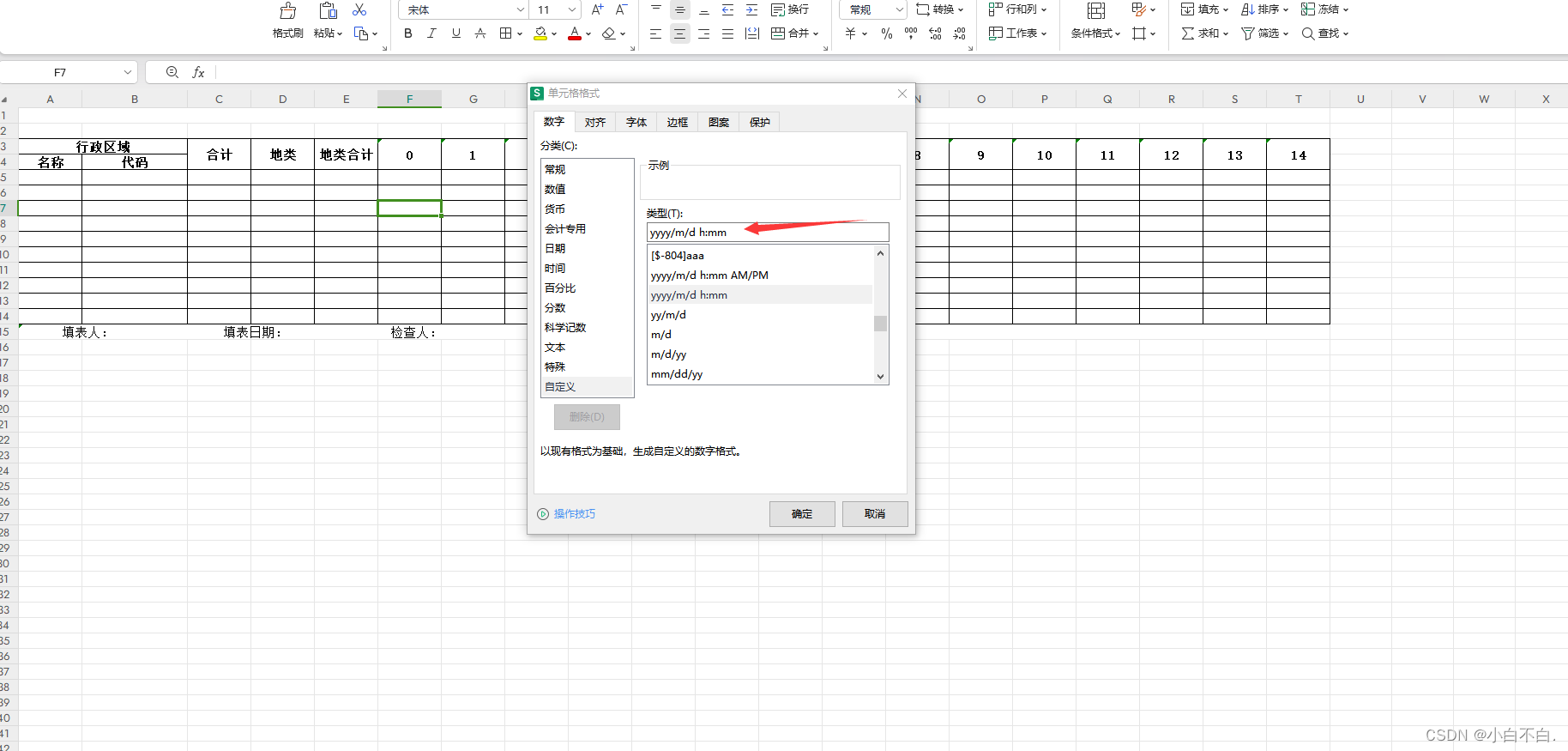
Task: Open the font color dropdown arrow
Action: pos(588,34)
